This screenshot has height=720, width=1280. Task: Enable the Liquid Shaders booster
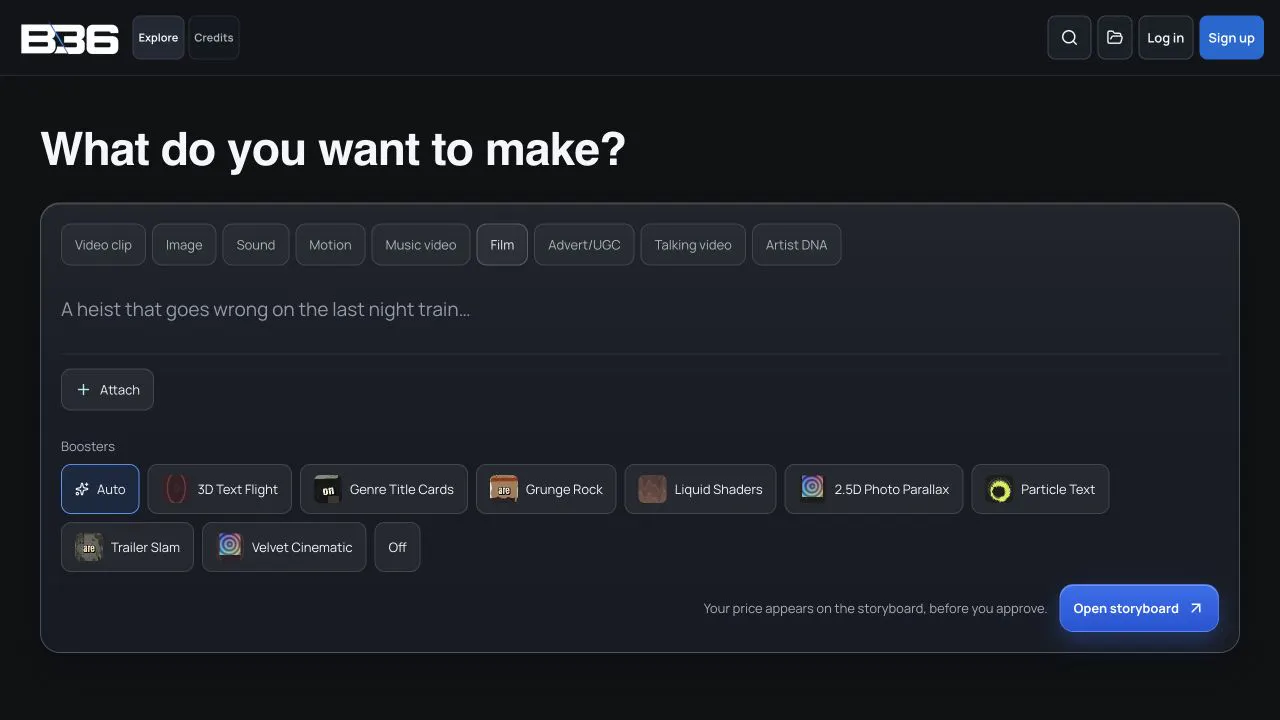[700, 489]
